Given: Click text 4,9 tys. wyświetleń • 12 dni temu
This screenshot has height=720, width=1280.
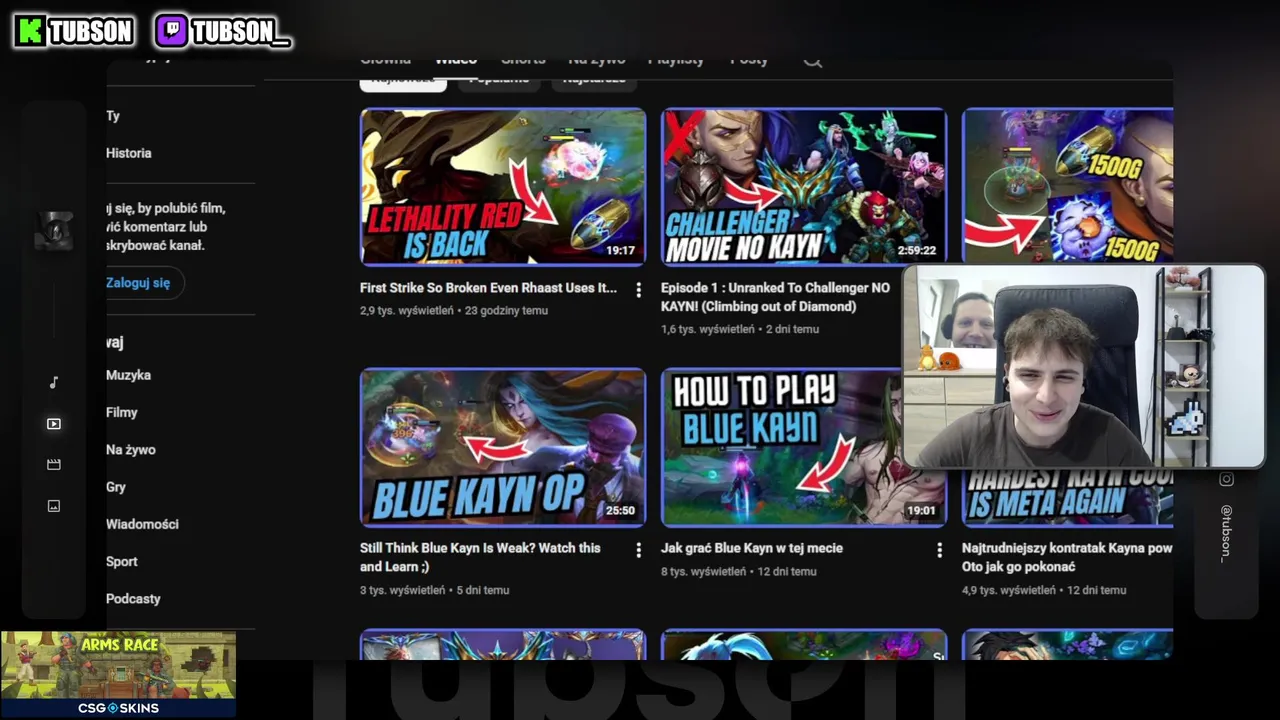Looking at the screenshot, I should [x=1044, y=590].
